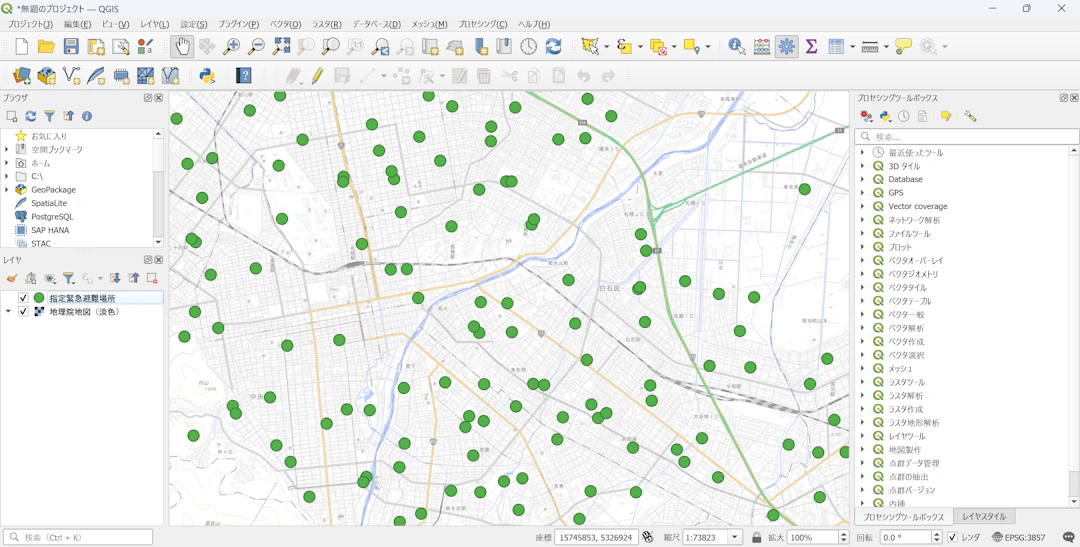Click Refresh icon in Browser panel

pos(30,116)
